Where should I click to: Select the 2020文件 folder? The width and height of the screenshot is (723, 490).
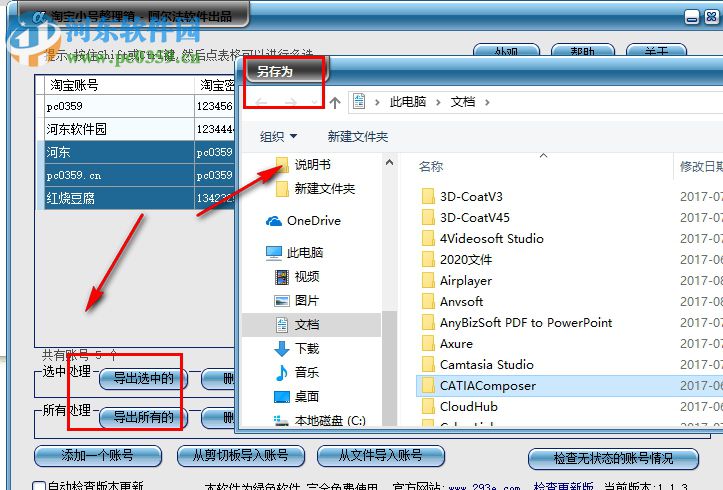tap(457, 260)
